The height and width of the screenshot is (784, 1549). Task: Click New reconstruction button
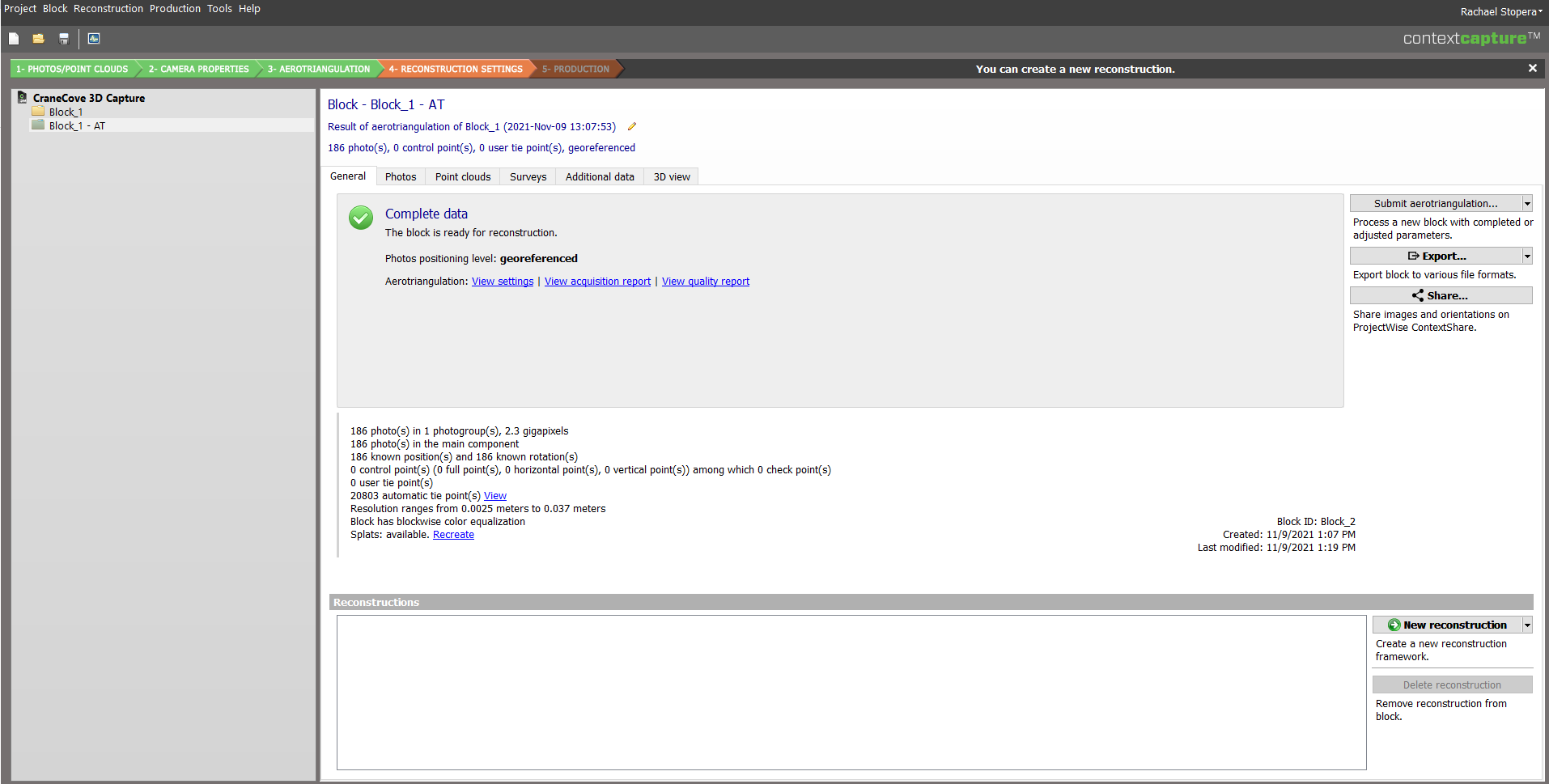(x=1447, y=625)
